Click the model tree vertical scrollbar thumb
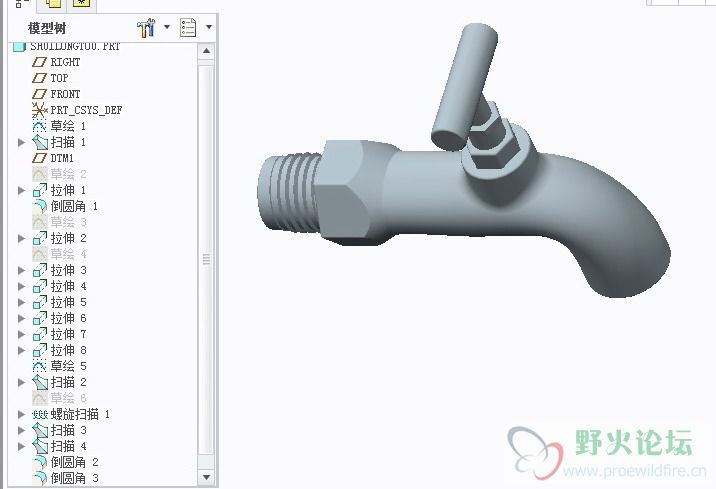The image size is (716, 489). click(206, 259)
